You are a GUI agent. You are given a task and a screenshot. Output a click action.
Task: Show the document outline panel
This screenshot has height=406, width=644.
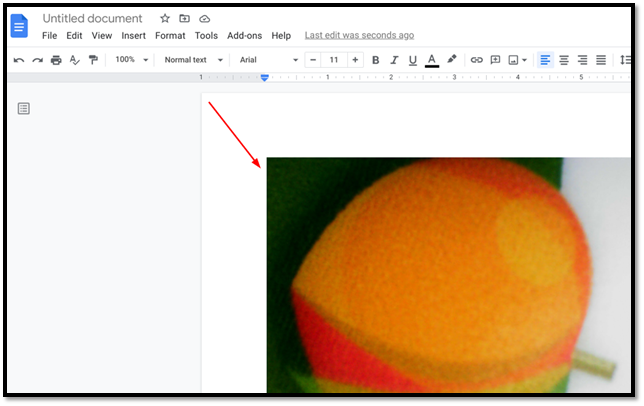(24, 109)
